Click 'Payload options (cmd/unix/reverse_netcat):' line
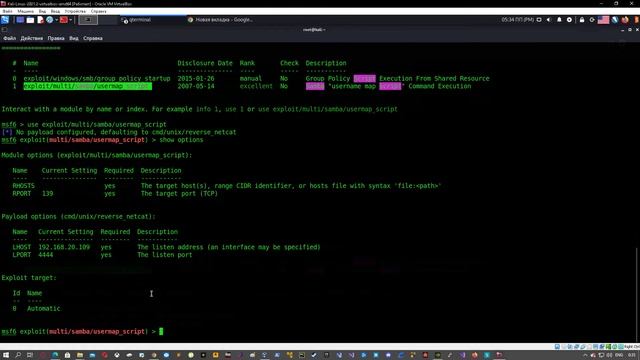 click(79, 216)
